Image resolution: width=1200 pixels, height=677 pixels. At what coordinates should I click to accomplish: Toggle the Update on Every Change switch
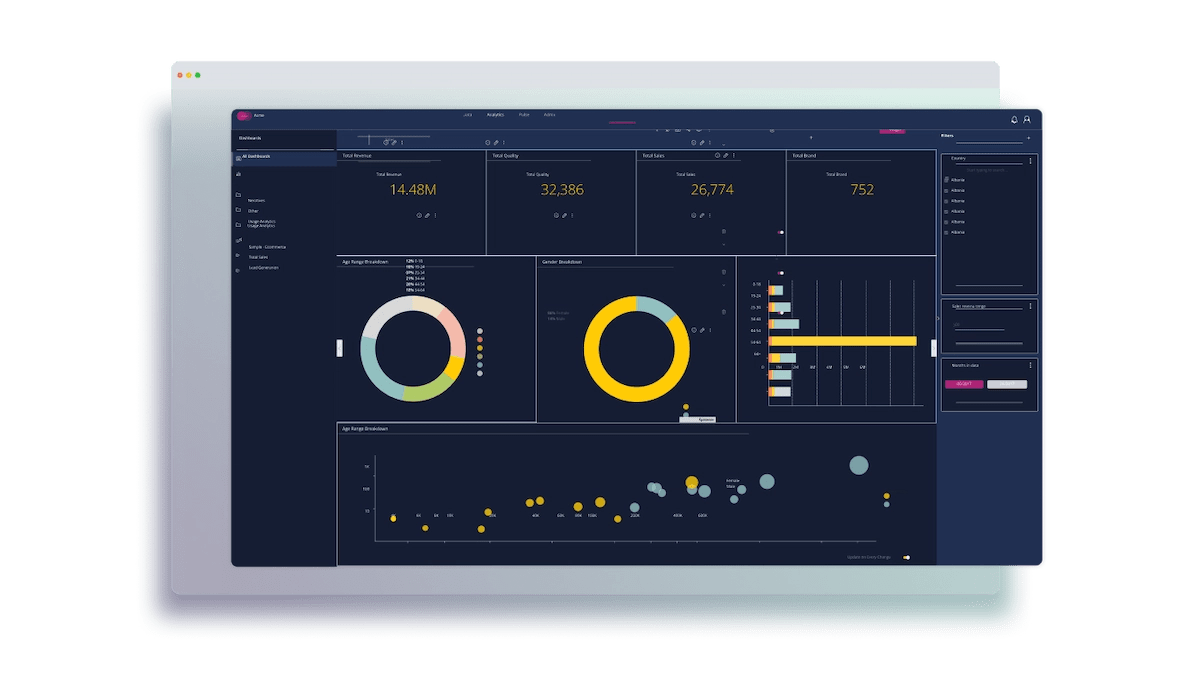906,558
